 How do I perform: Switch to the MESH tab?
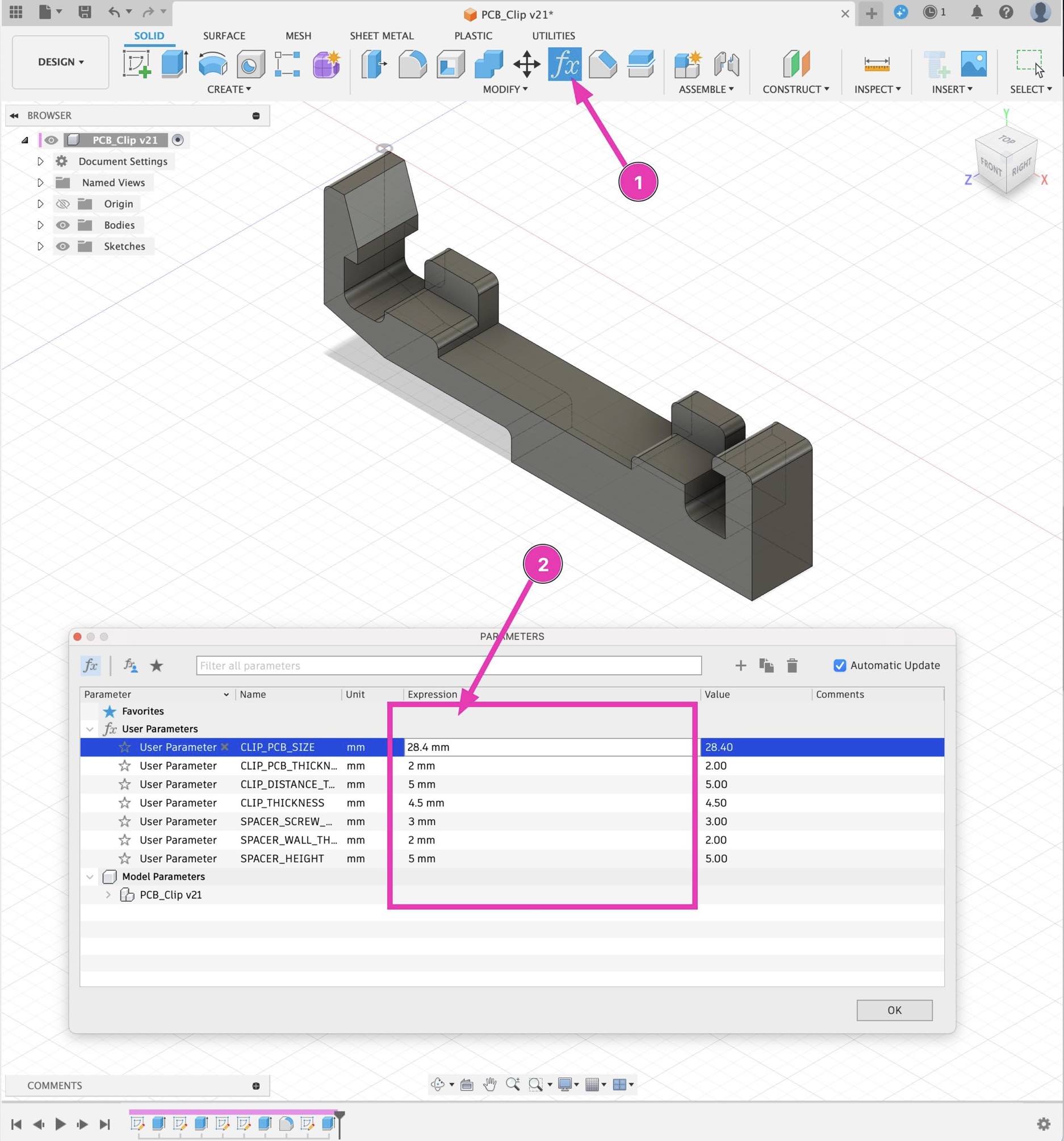coord(299,36)
